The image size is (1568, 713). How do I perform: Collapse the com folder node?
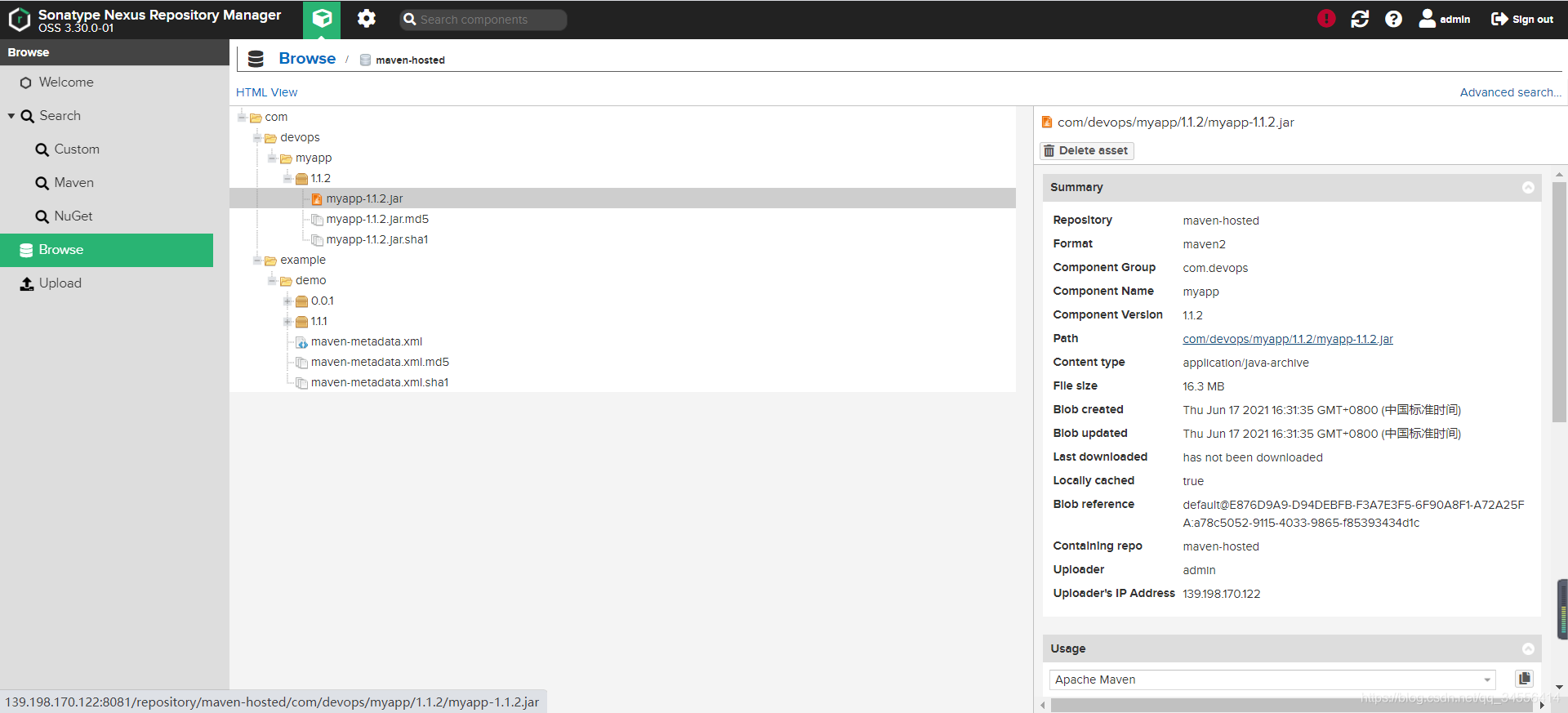click(x=242, y=117)
